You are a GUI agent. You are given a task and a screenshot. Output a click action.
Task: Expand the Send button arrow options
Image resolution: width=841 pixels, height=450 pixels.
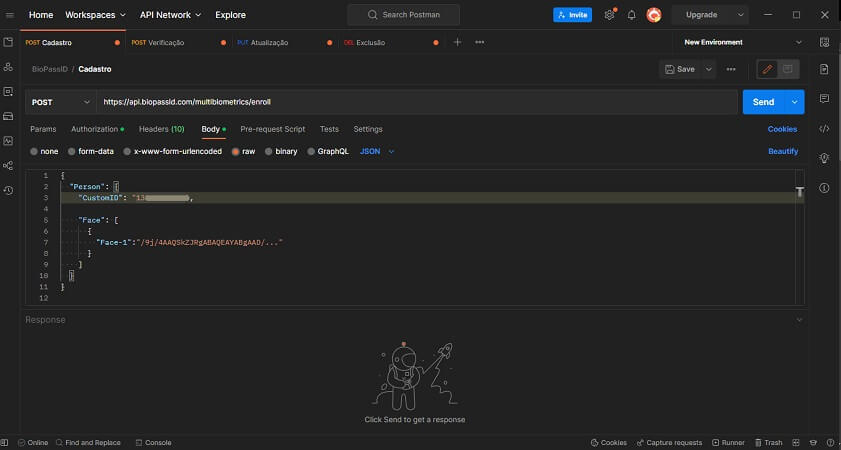pyautogui.click(x=794, y=102)
